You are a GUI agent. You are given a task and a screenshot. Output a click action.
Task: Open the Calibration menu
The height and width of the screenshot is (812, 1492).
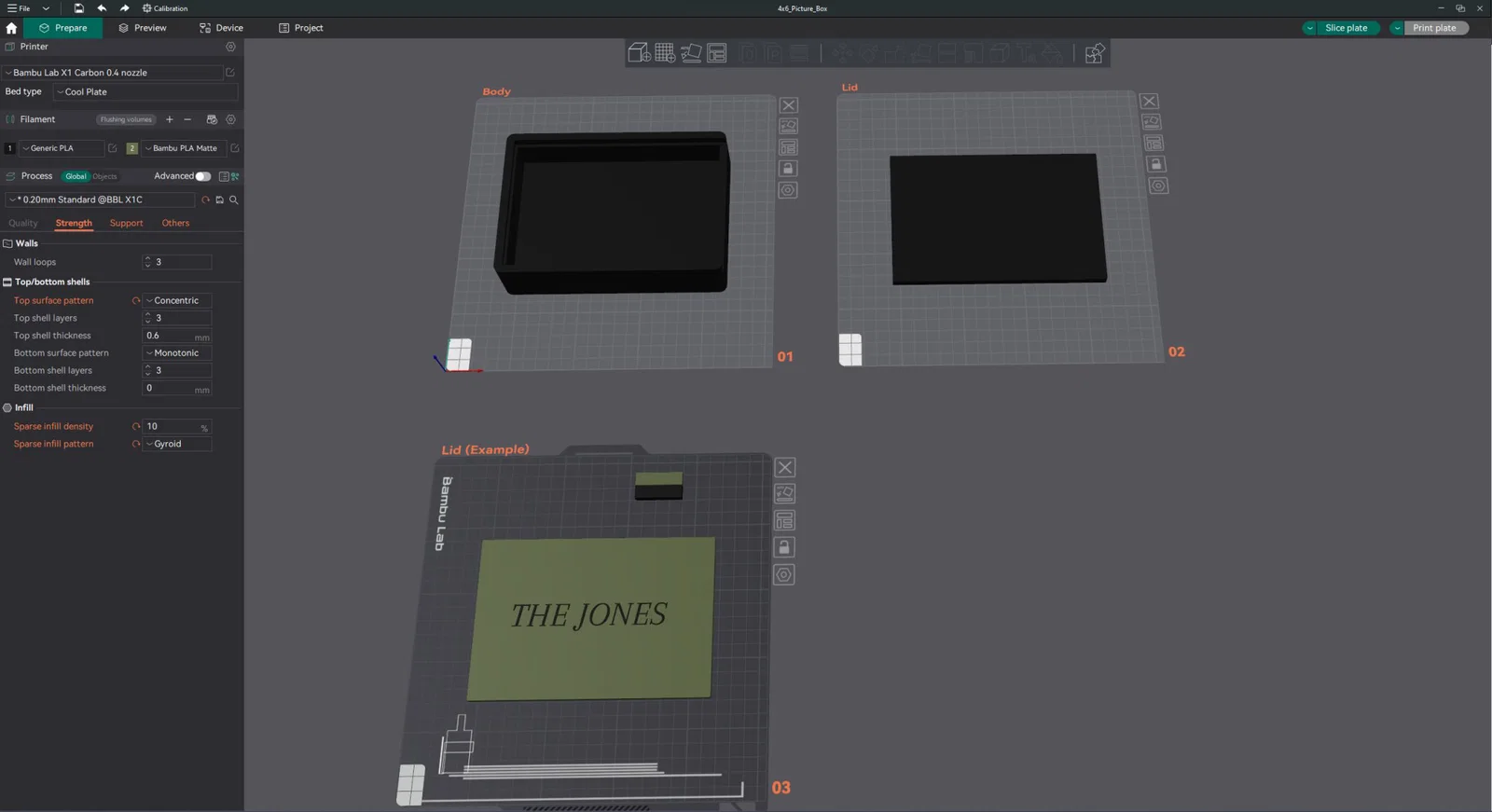[x=165, y=8]
